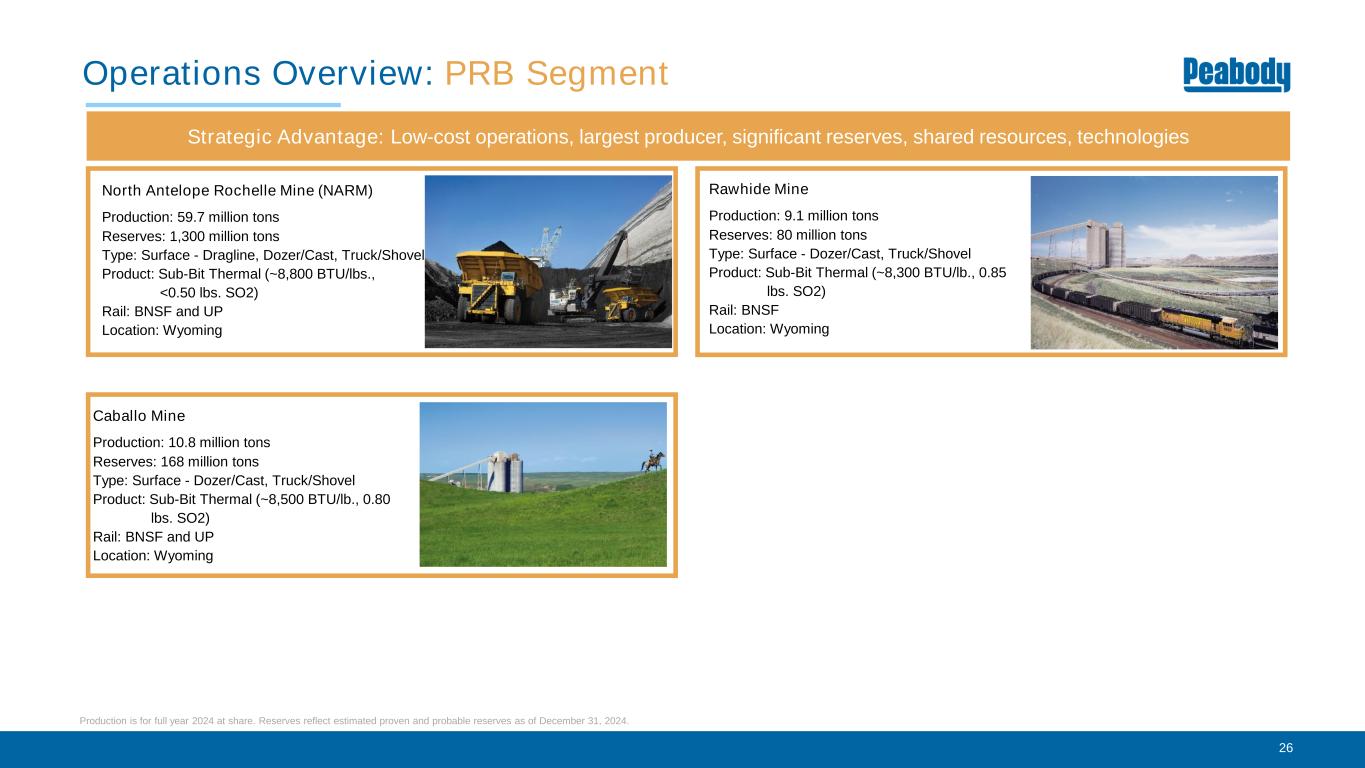The width and height of the screenshot is (1365, 768).
Task: Select the heading 'North Antelope Rochelle Mine (NARM)'
Action: [x=237, y=190]
